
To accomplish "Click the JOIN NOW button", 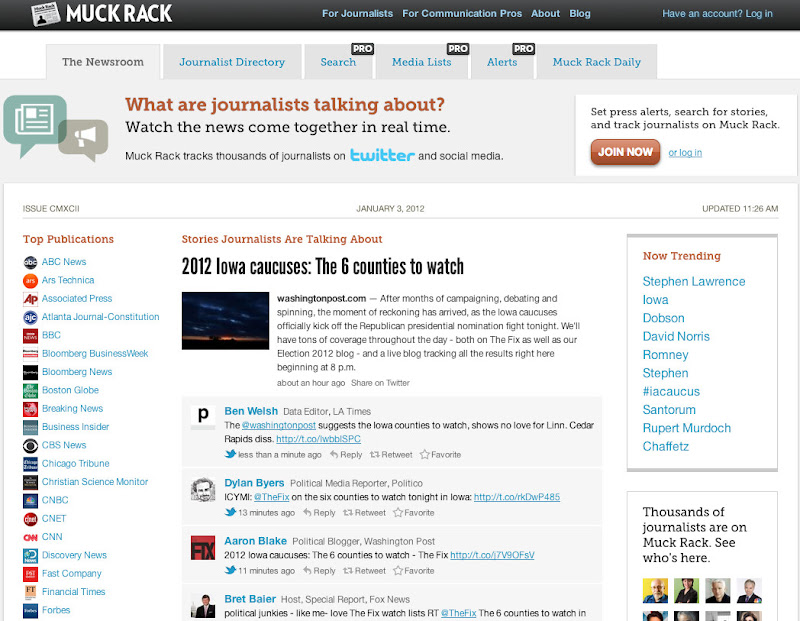I will [x=626, y=152].
